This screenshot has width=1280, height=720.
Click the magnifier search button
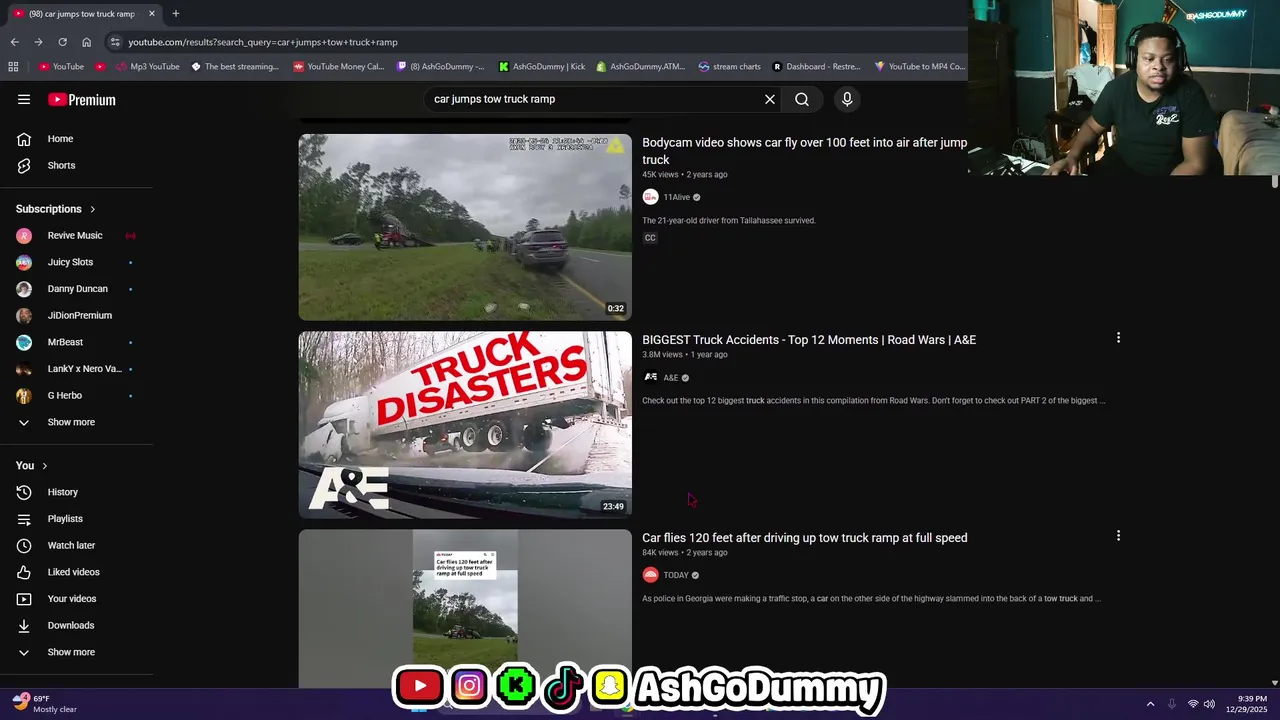tap(802, 99)
